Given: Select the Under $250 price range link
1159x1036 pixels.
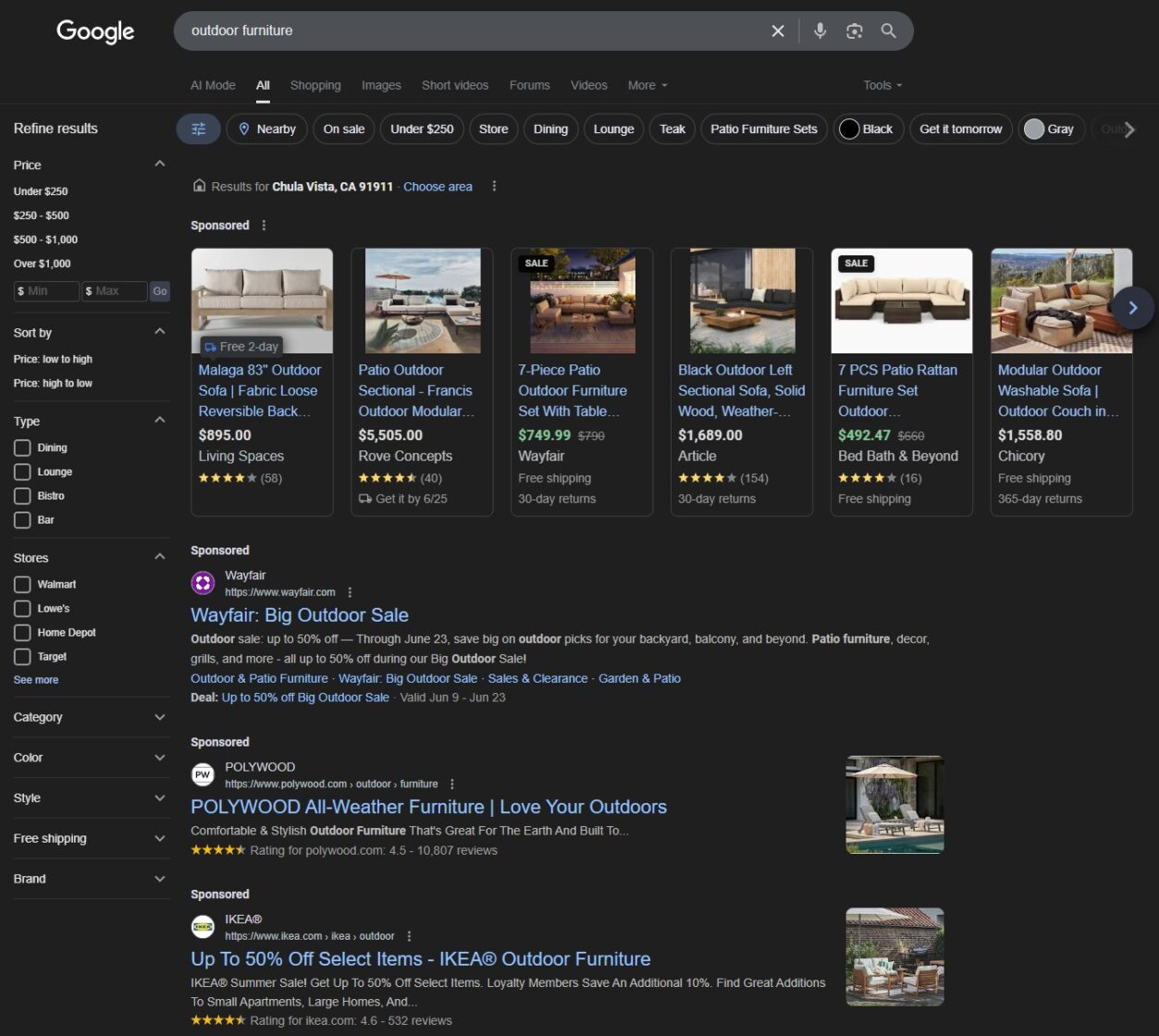Looking at the screenshot, I should (x=41, y=191).
